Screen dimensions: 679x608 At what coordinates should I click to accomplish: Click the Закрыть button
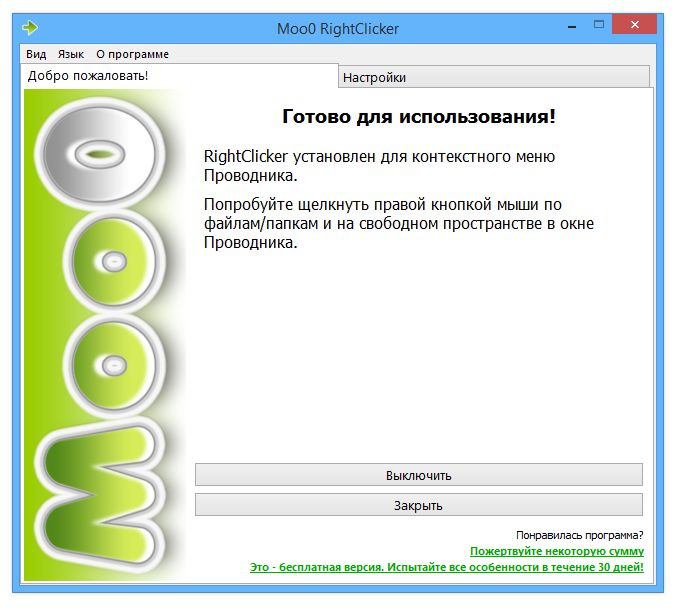coord(419,505)
